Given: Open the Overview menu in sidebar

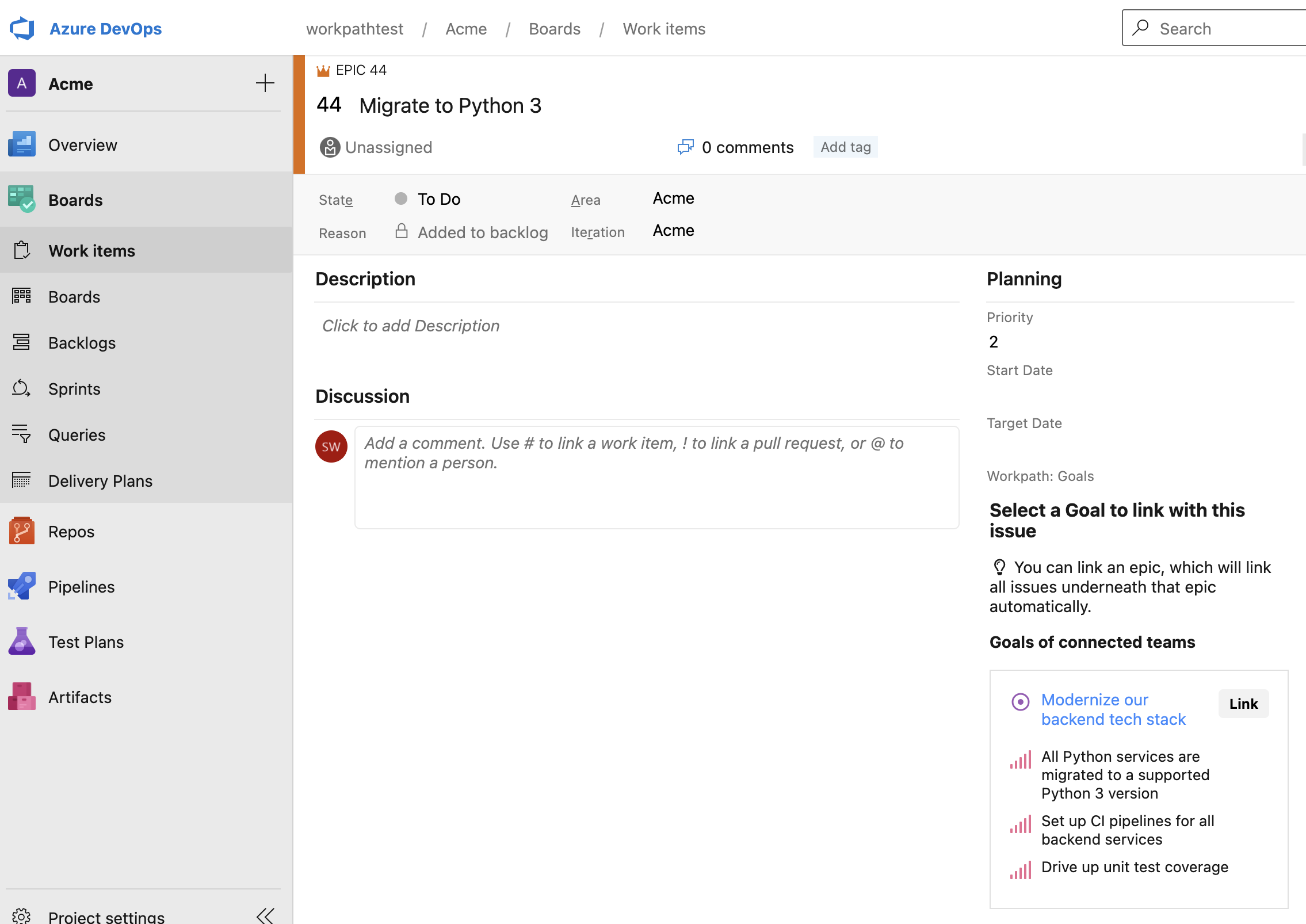Looking at the screenshot, I should coord(146,144).
